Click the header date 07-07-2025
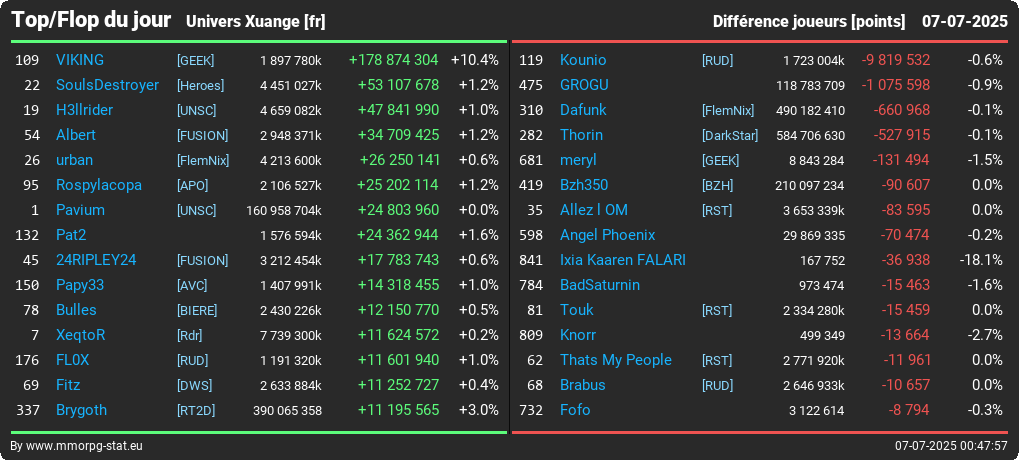1019x460 pixels. (x=964, y=21)
